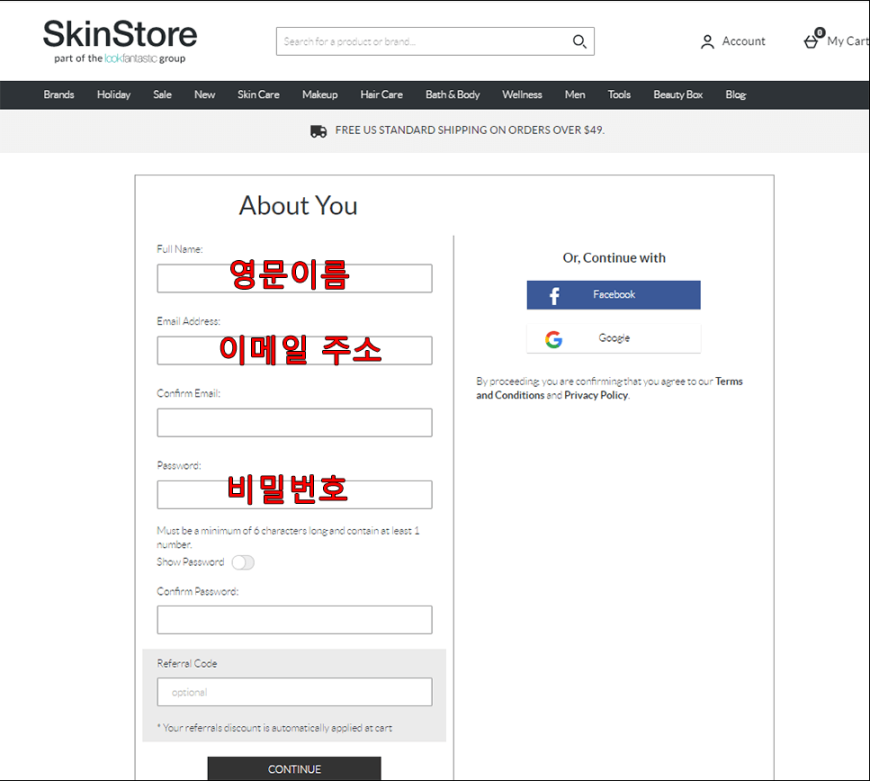Click the shipping truck icon
This screenshot has height=781, width=870.
[x=318, y=131]
